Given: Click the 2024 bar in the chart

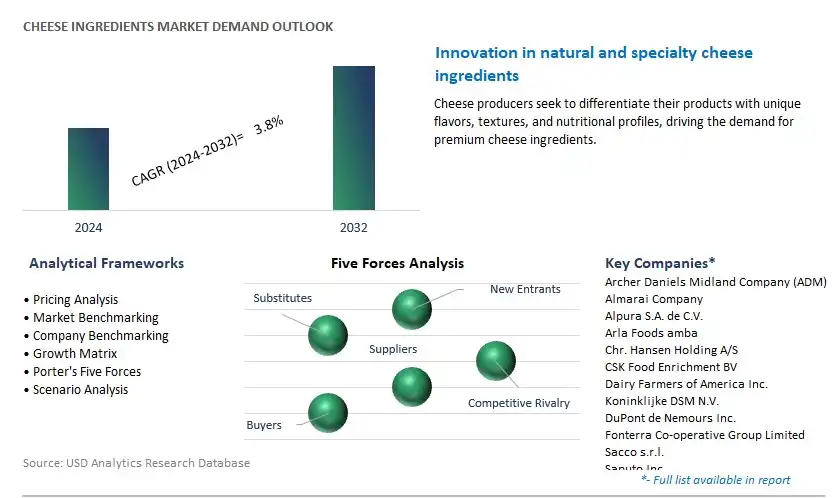Looking at the screenshot, I should (x=89, y=169).
